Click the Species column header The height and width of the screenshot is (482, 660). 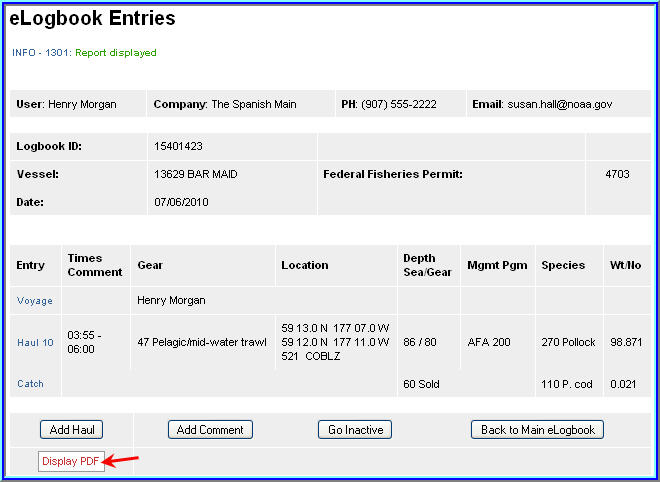pos(563,265)
